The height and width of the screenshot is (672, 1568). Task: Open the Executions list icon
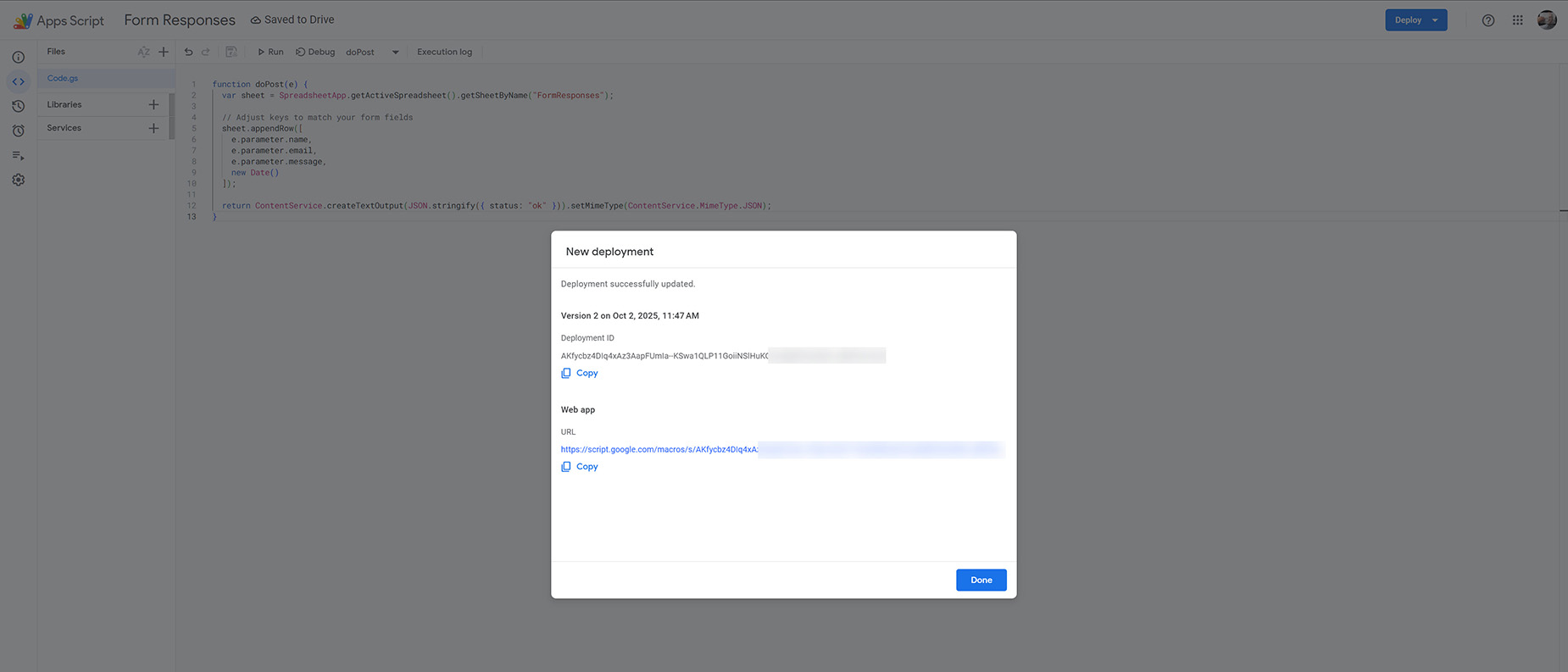18,155
